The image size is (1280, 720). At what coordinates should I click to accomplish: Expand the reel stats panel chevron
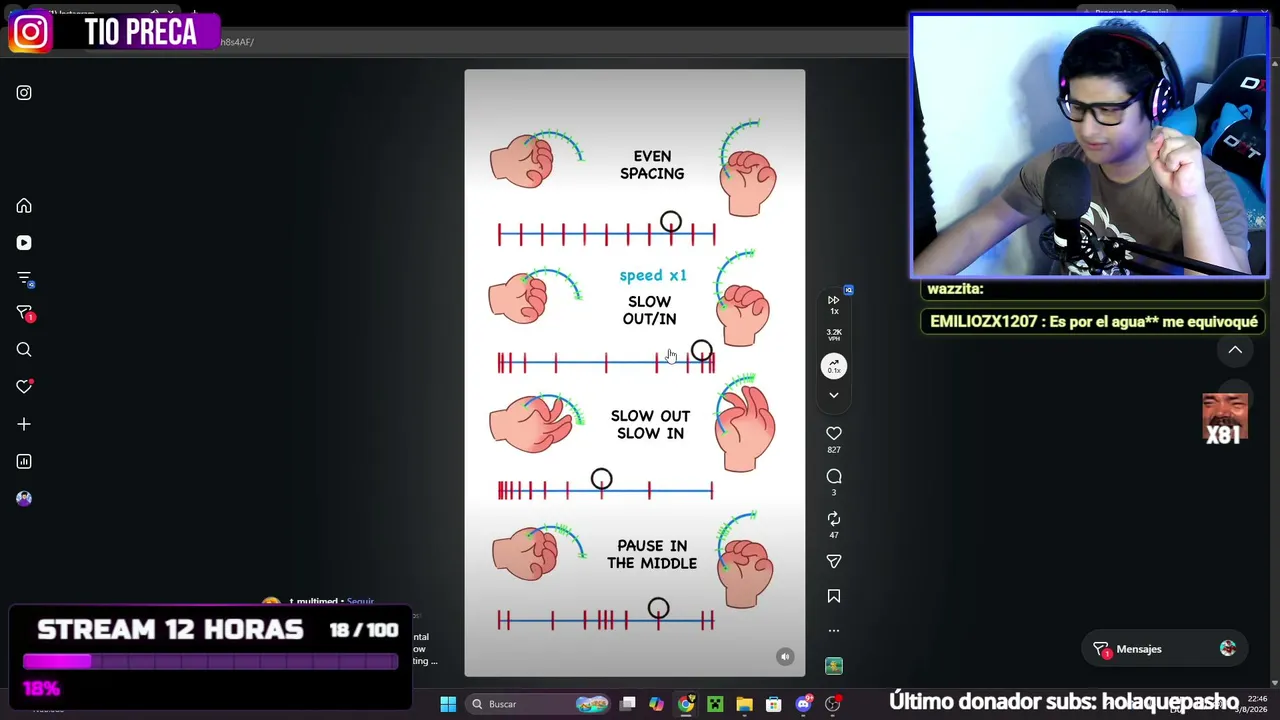(x=834, y=396)
